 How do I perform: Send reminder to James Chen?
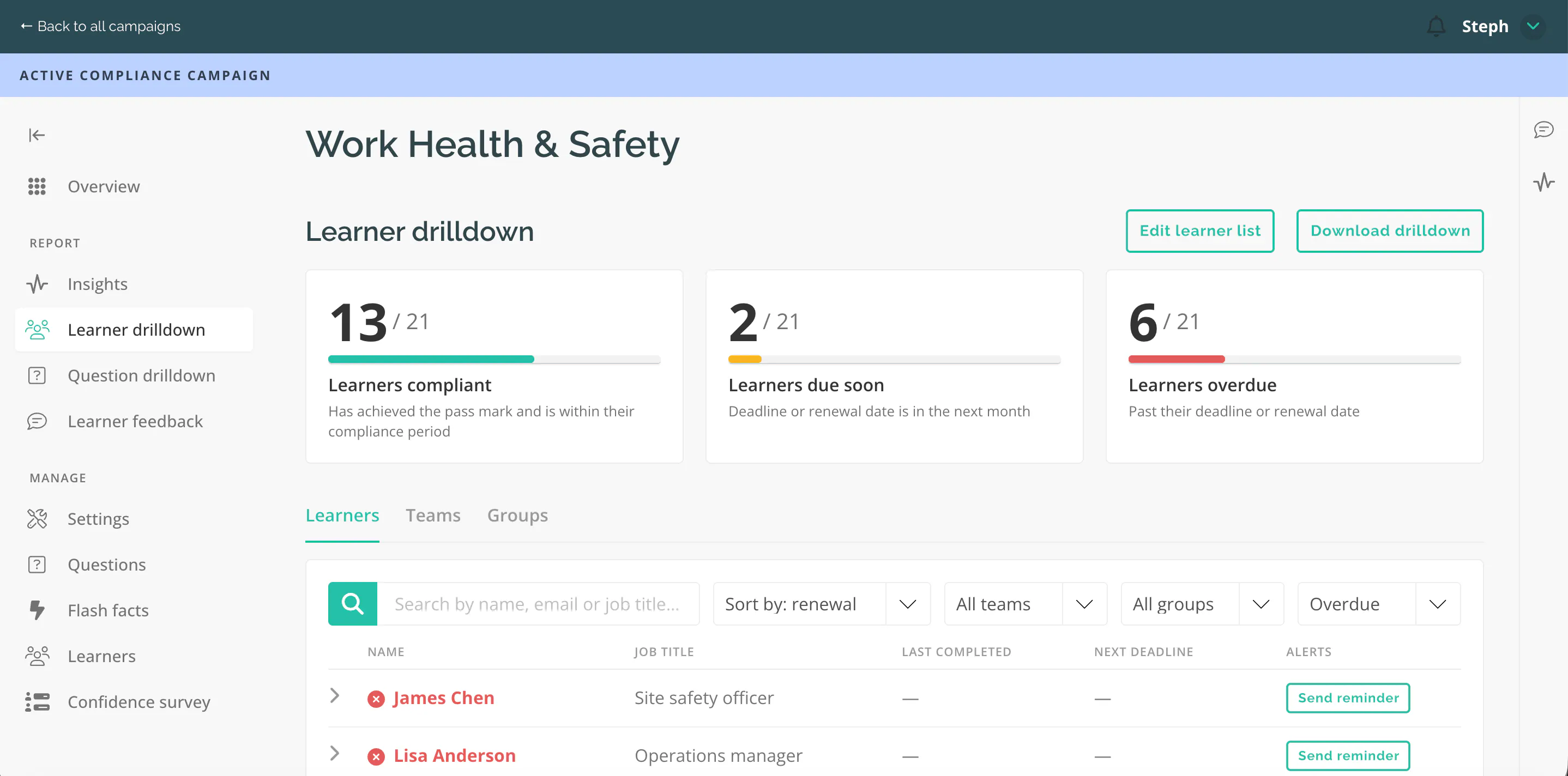[1348, 698]
